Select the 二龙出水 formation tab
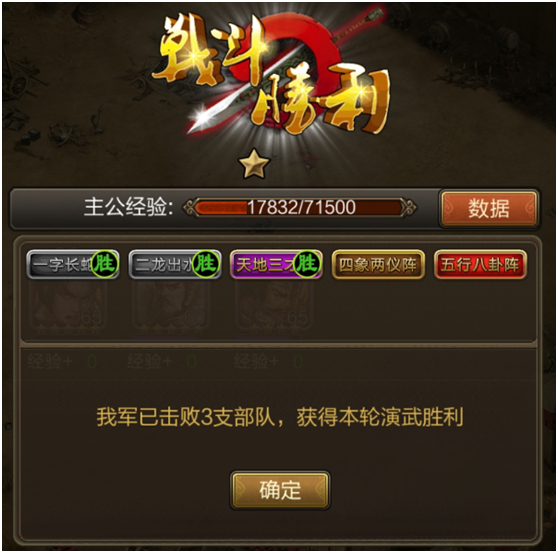The width and height of the screenshot is (558, 553). tap(175, 264)
